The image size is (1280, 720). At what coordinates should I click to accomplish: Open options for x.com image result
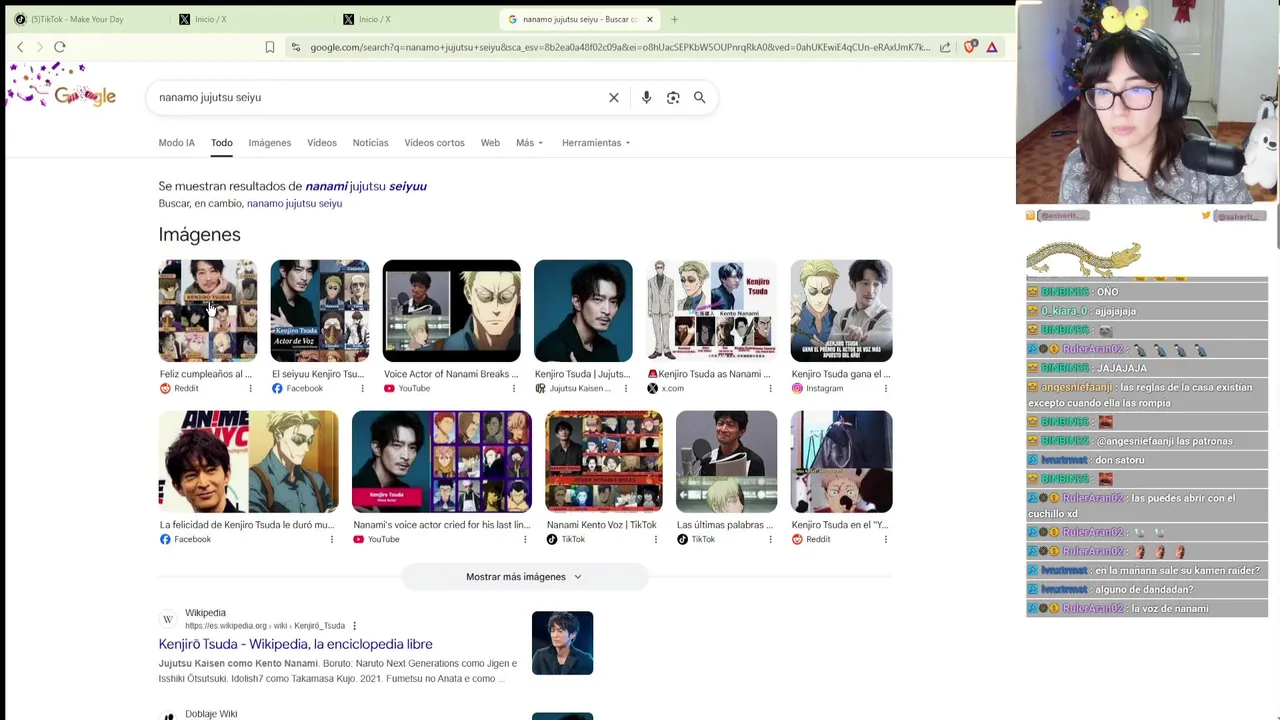click(771, 388)
